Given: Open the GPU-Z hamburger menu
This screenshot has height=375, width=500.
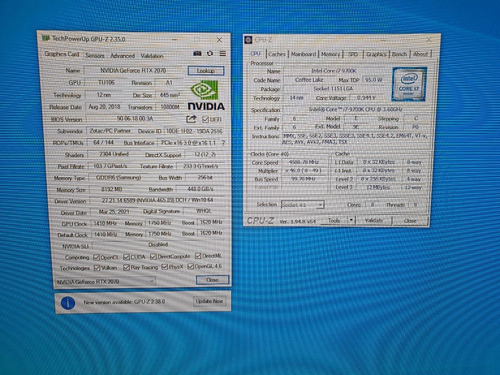Looking at the screenshot, I should click(x=223, y=53).
